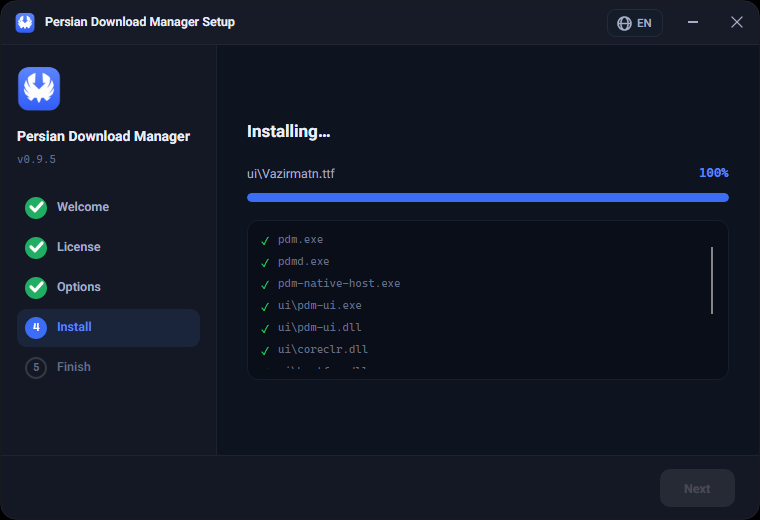Click the blue installation progress bar
This screenshot has width=760, height=520.
pyautogui.click(x=488, y=197)
